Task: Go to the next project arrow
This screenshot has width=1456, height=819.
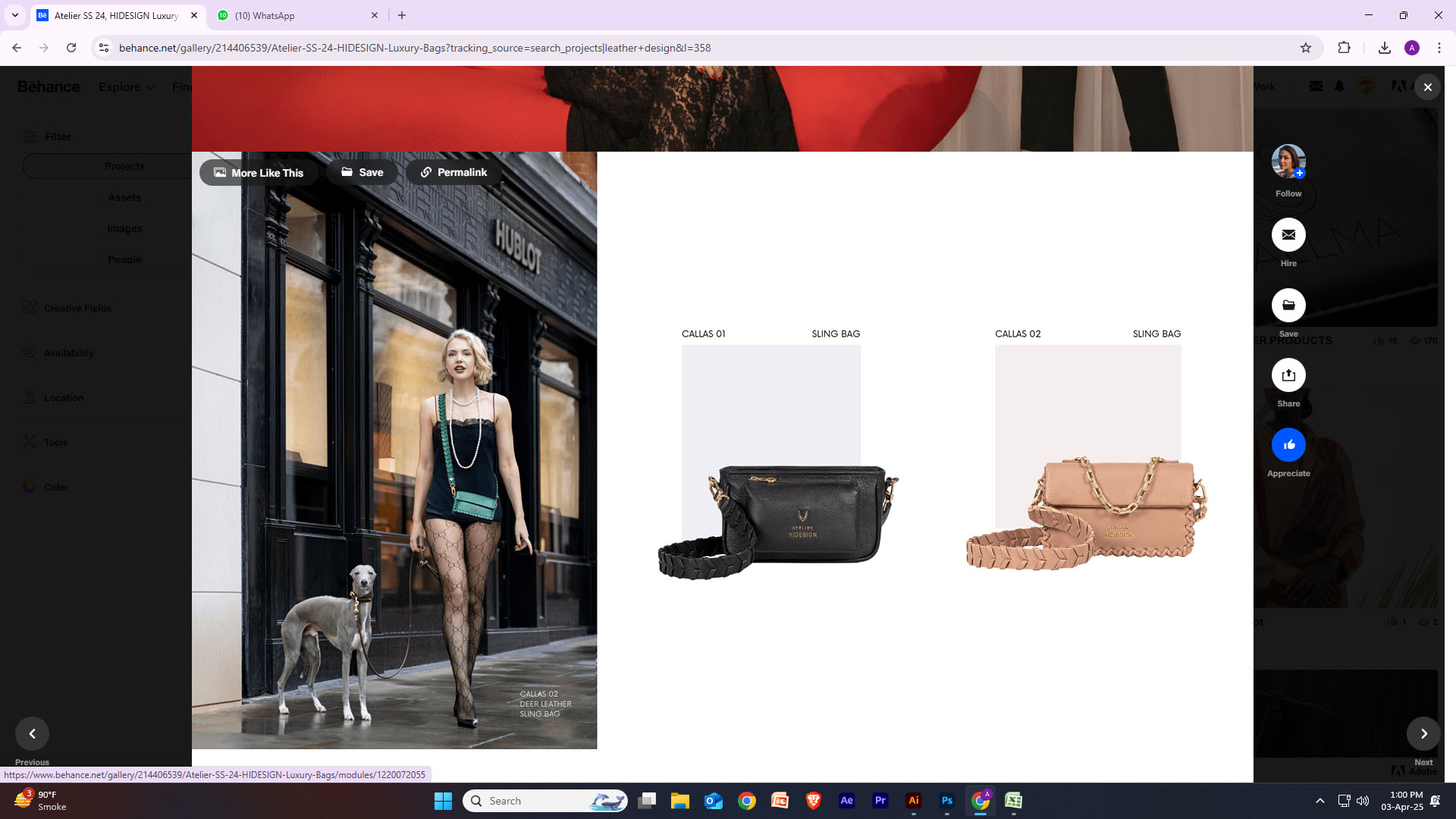Action: coord(1423,733)
